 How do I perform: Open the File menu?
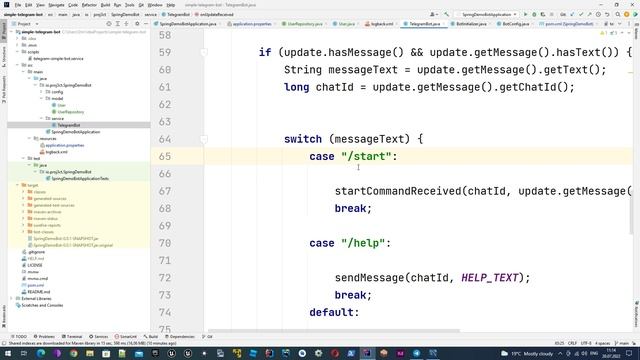(x=18, y=5)
